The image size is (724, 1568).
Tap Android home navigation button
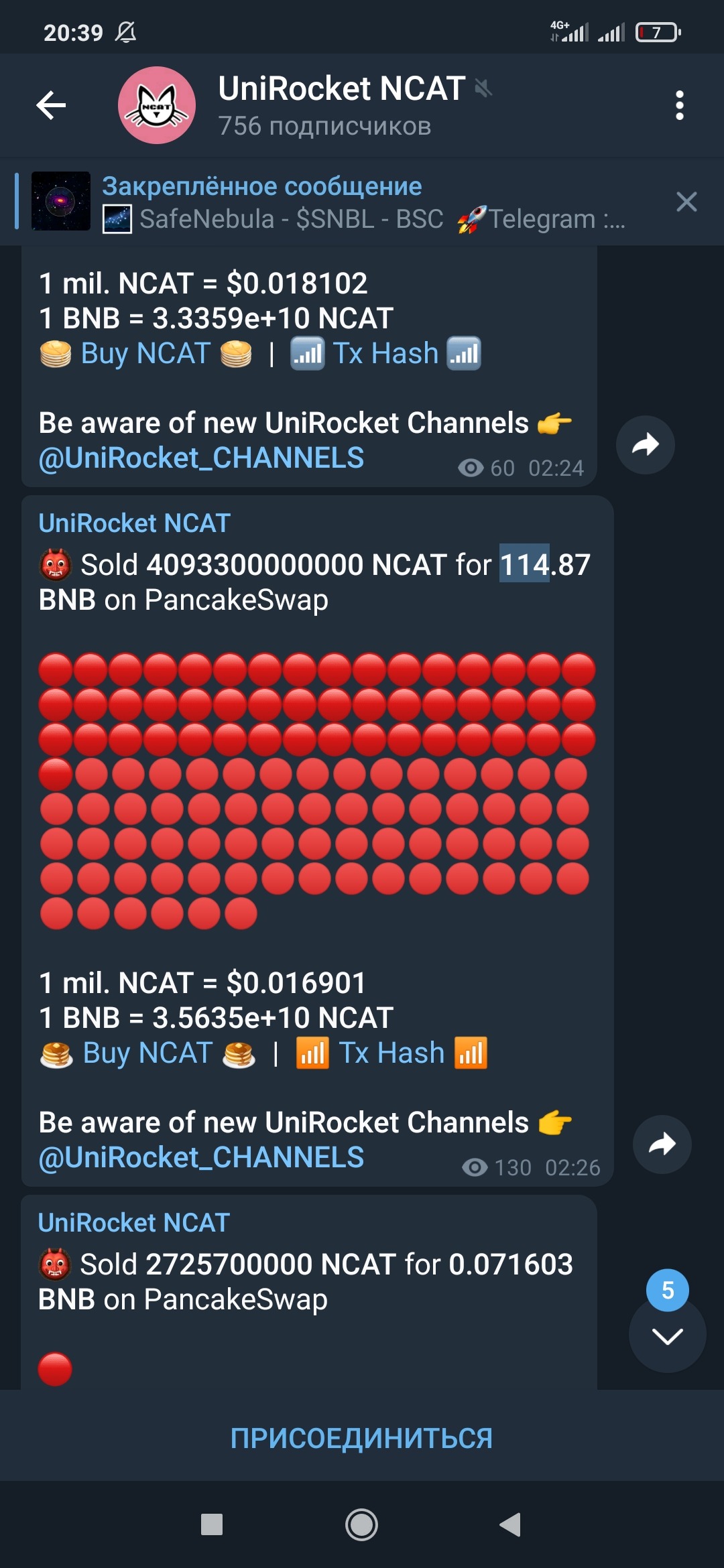(x=361, y=1524)
